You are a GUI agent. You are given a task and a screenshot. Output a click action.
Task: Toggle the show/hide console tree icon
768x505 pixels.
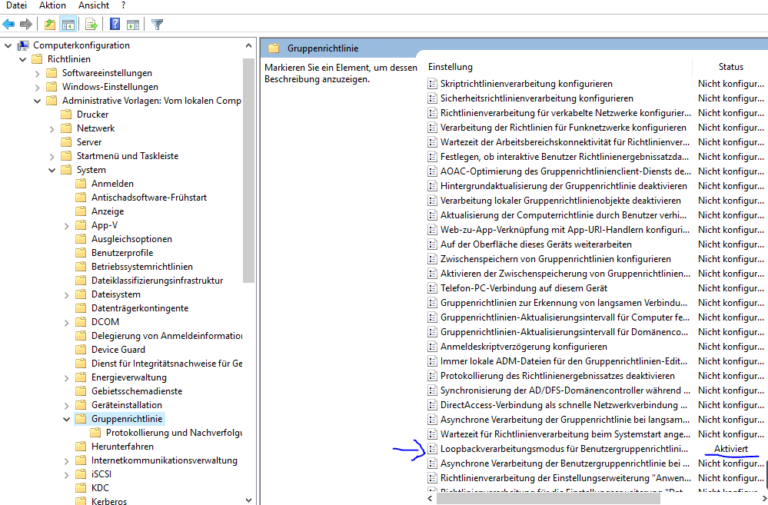[68, 24]
